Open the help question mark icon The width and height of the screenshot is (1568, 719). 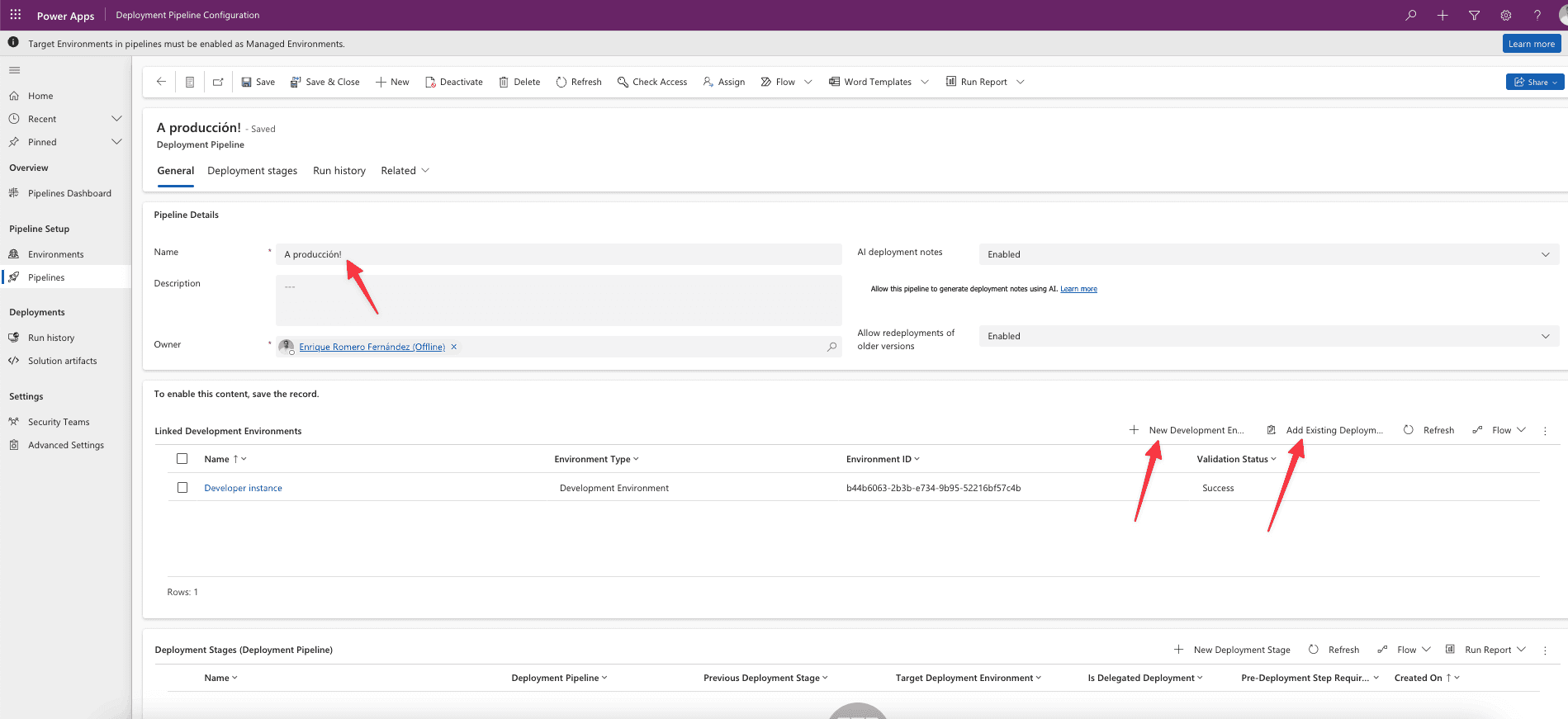coord(1537,15)
